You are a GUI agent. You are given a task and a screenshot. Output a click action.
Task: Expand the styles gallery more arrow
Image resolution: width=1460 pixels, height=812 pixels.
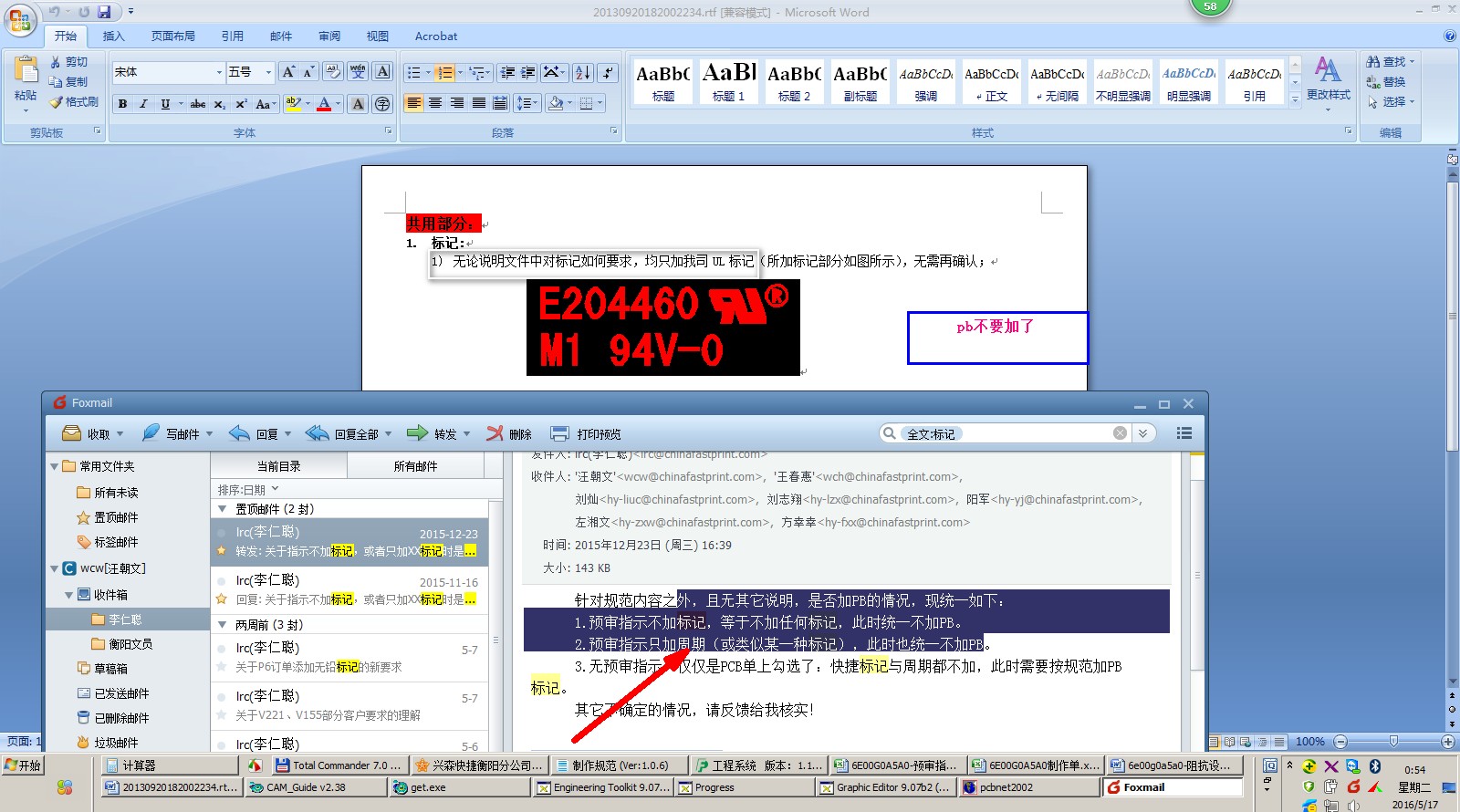pos(1295,99)
